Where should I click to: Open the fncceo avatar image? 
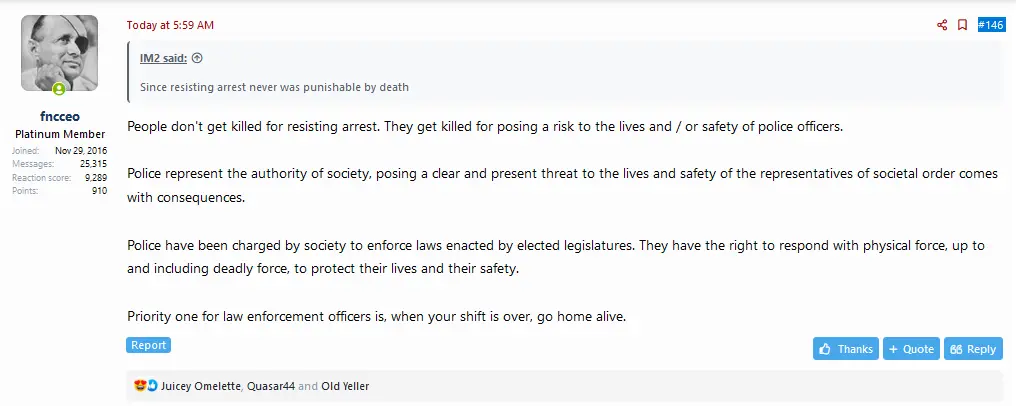pyautogui.click(x=59, y=53)
